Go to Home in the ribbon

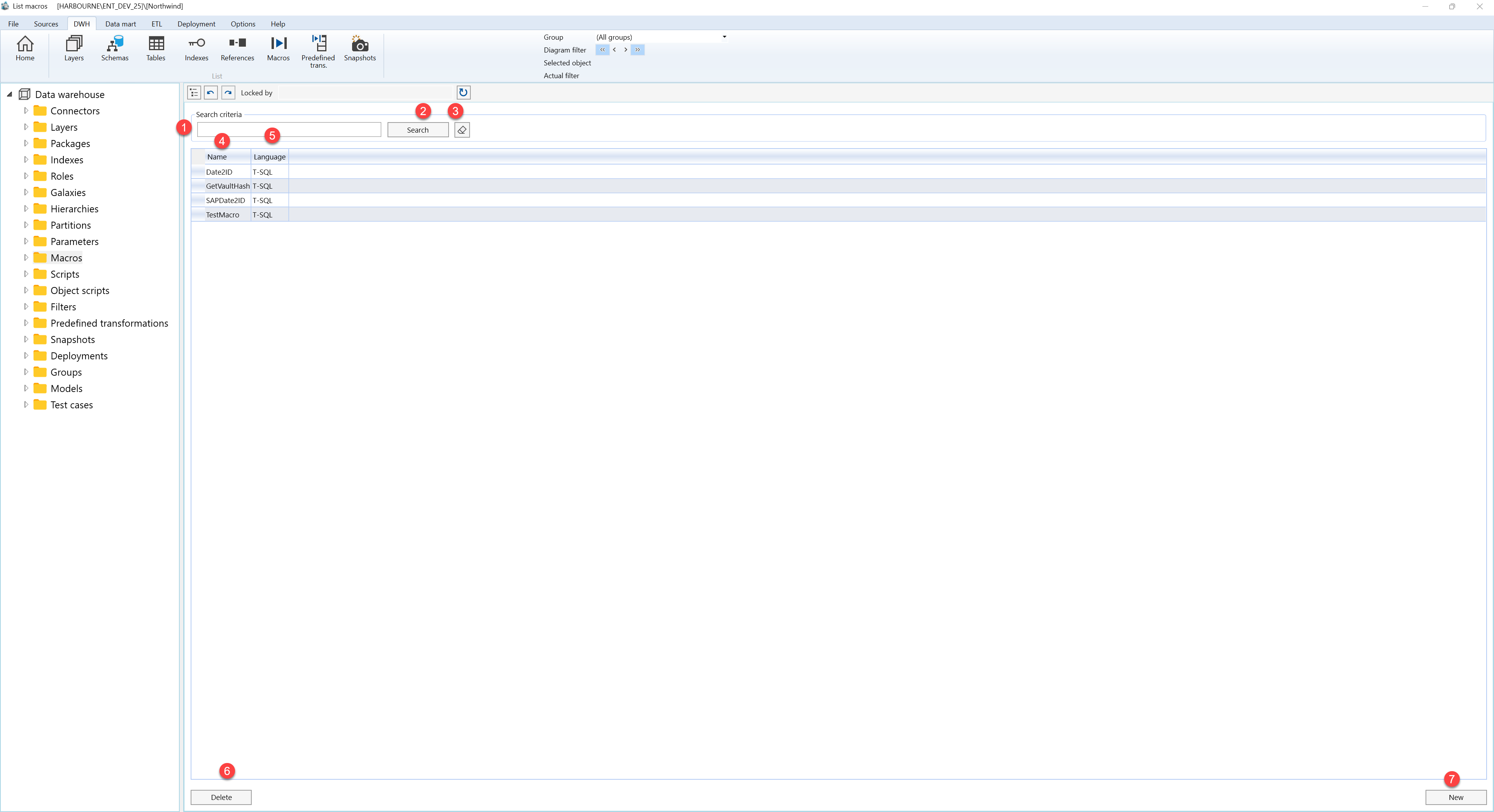[x=25, y=48]
